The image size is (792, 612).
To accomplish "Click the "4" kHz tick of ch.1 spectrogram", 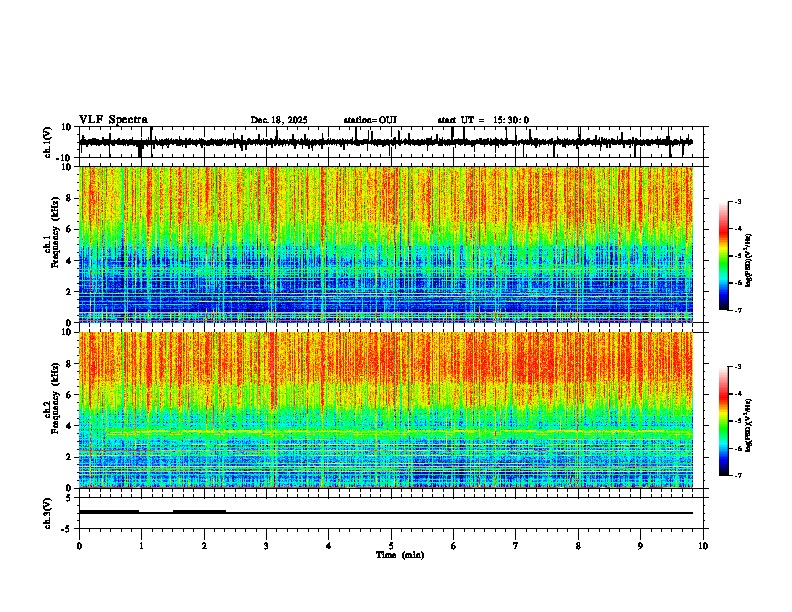I will pos(69,261).
